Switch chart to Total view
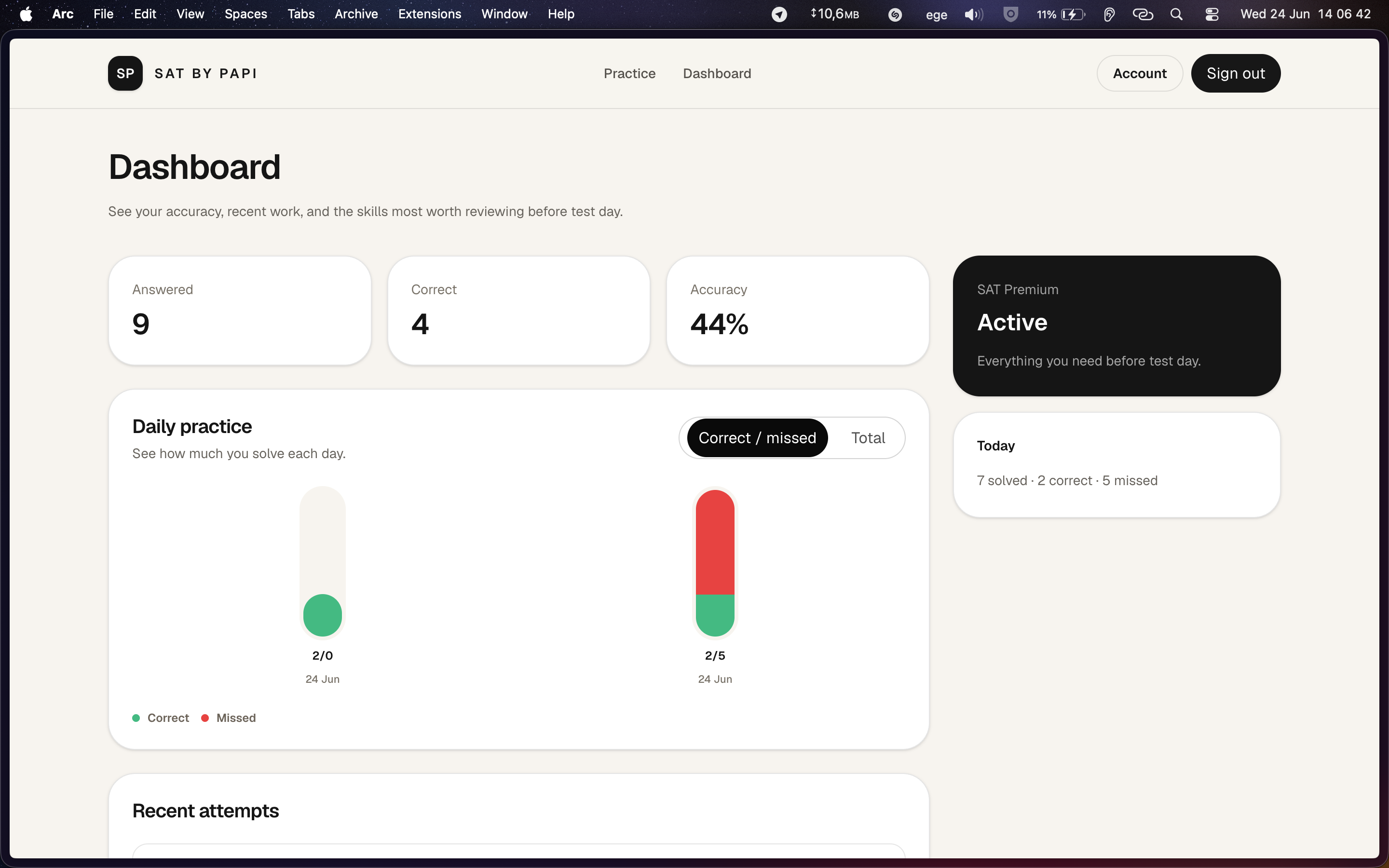 (x=868, y=438)
